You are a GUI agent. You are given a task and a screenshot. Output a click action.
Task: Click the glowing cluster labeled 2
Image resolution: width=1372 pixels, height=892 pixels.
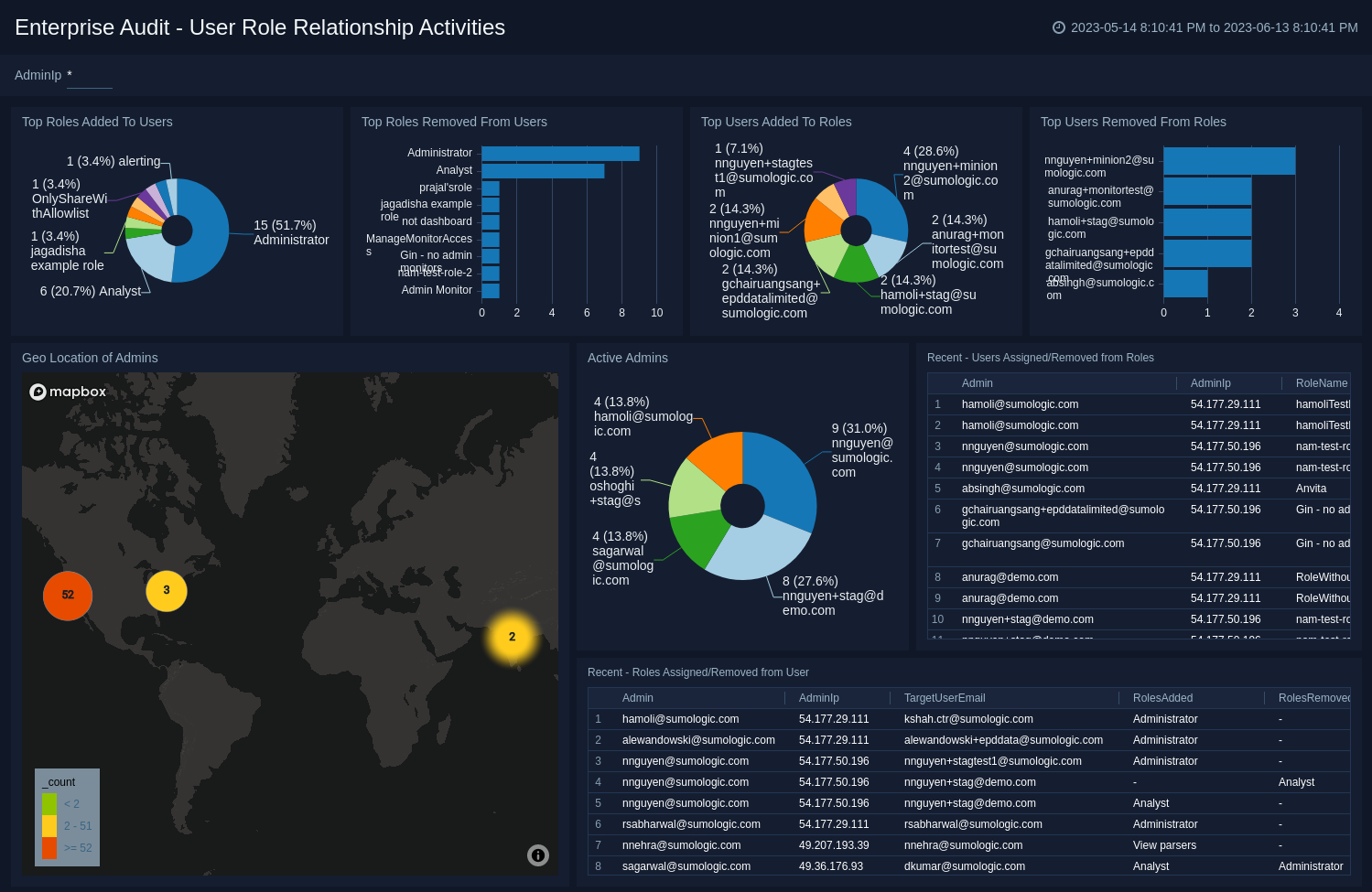pos(512,637)
